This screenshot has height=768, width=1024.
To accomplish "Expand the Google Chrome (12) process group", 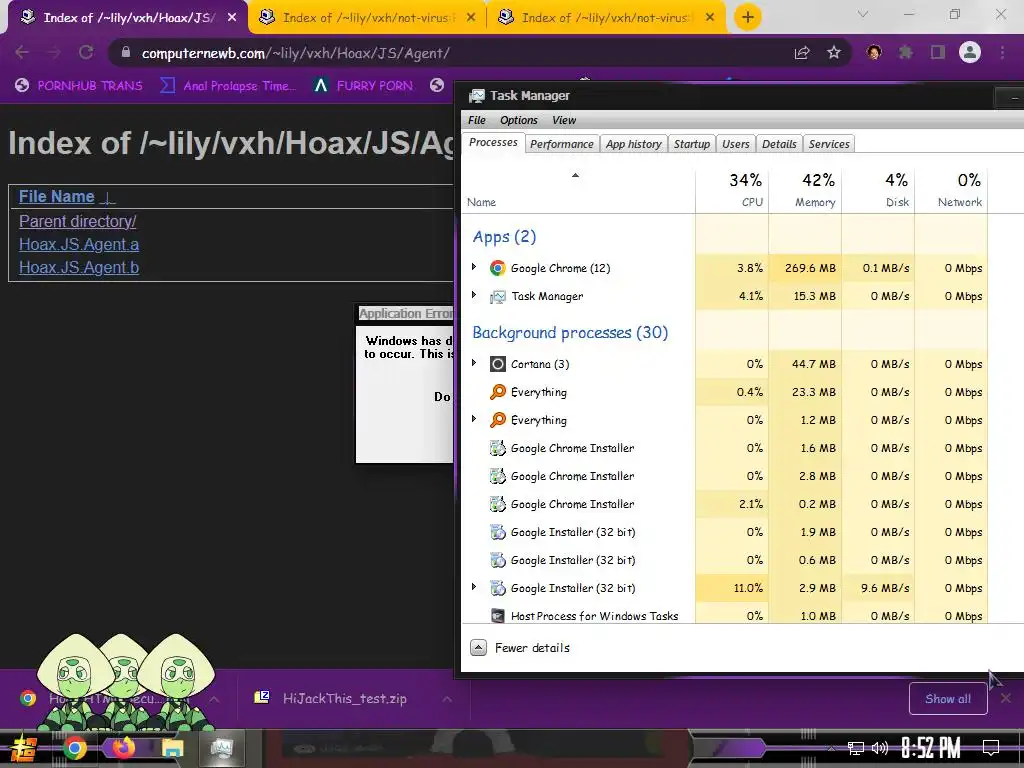I will pyautogui.click(x=474, y=267).
